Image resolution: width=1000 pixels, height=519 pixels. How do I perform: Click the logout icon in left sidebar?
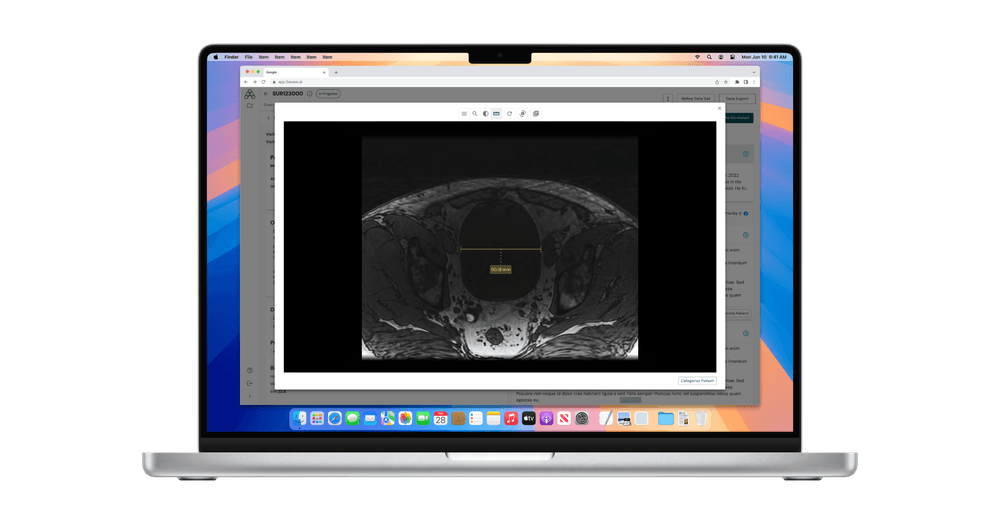pos(249,383)
